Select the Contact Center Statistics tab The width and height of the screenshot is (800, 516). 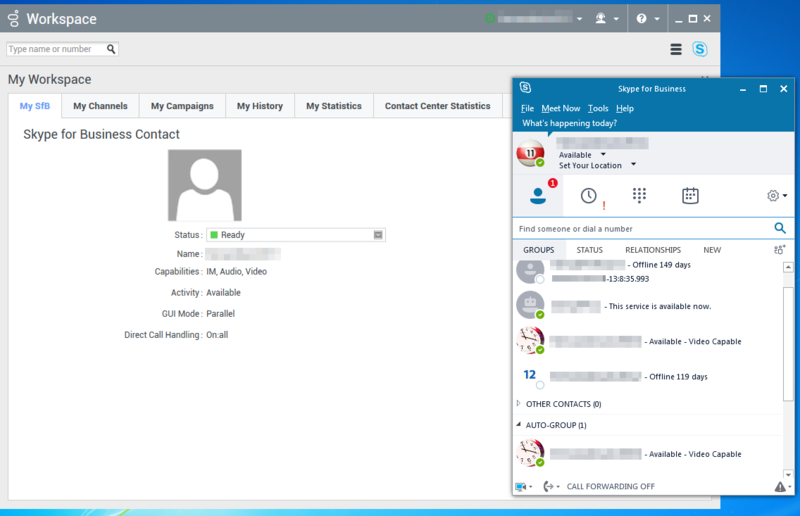(437, 106)
